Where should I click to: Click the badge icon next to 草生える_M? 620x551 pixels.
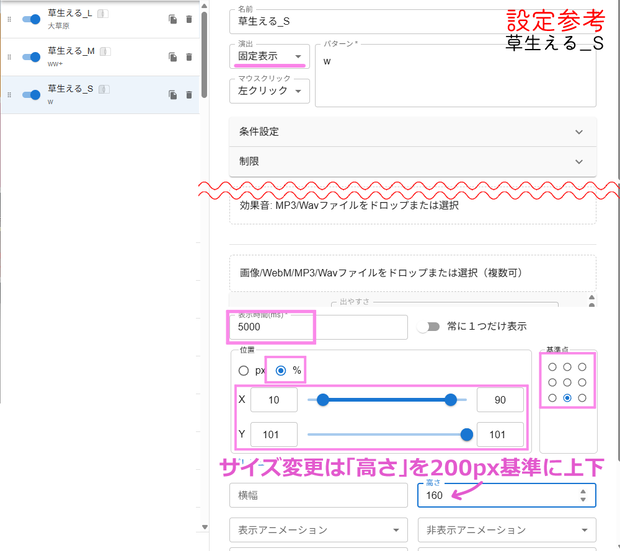pos(105,51)
